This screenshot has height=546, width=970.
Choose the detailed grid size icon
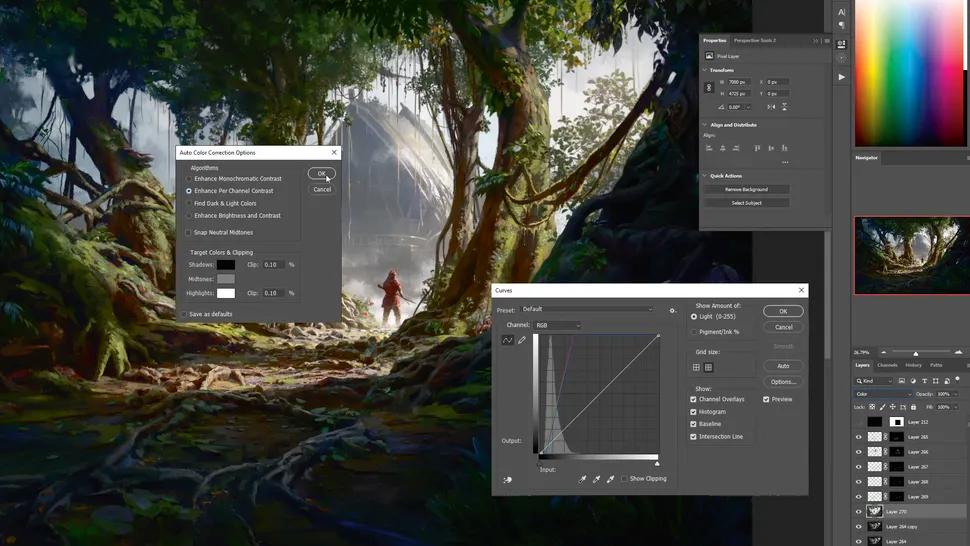(708, 367)
